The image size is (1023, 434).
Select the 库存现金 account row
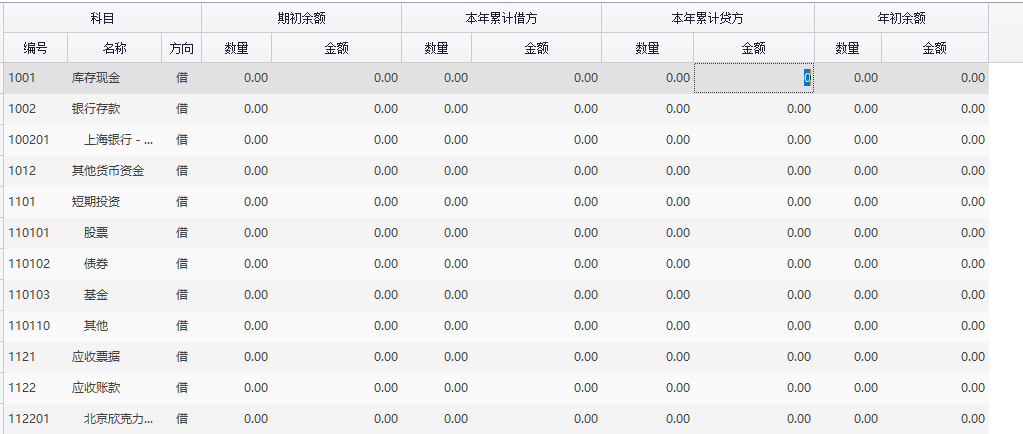(x=96, y=78)
